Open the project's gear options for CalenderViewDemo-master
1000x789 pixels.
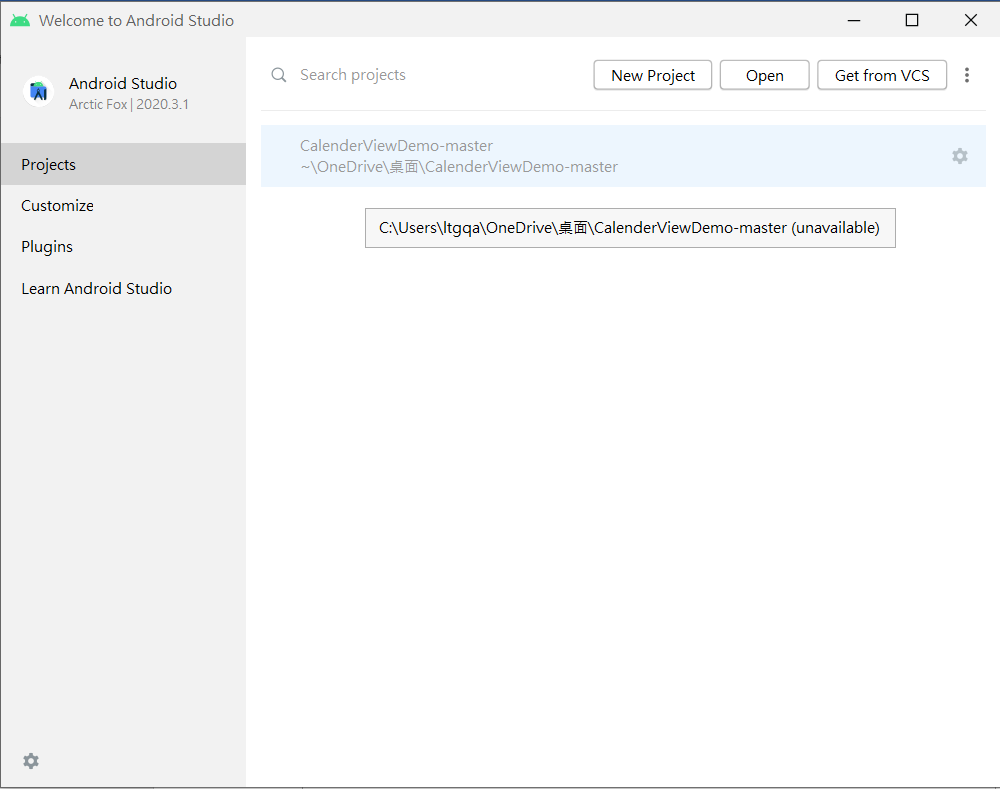[x=959, y=156]
